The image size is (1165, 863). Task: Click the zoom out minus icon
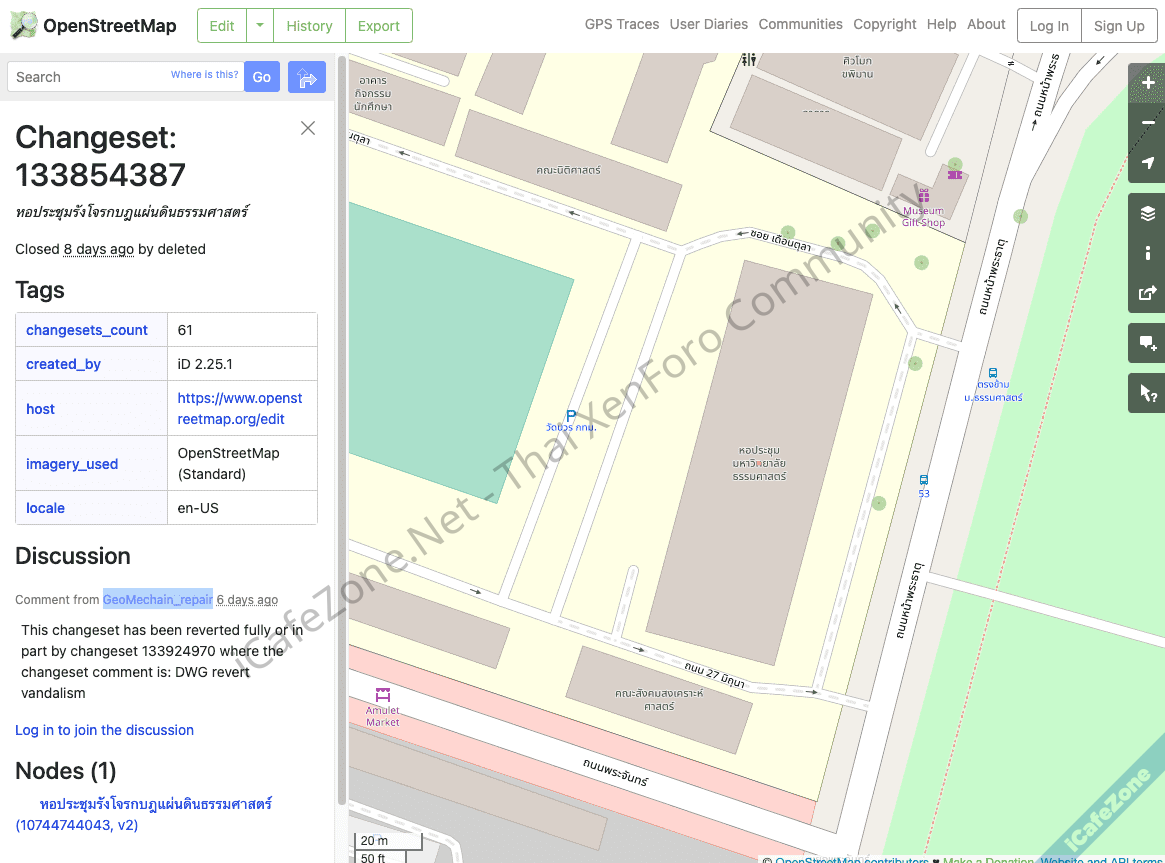(1147, 123)
